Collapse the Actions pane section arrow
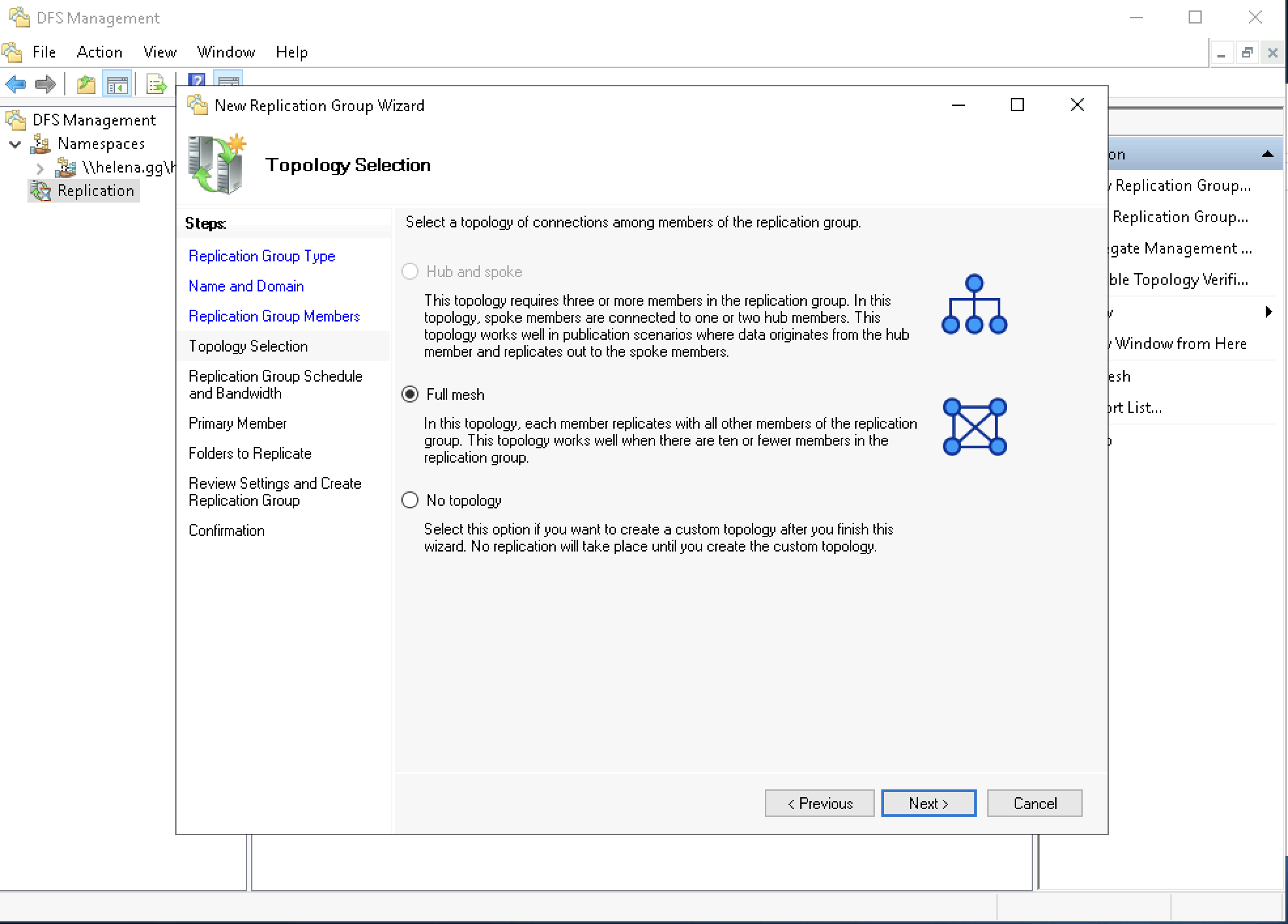The image size is (1288, 924). tap(1267, 154)
